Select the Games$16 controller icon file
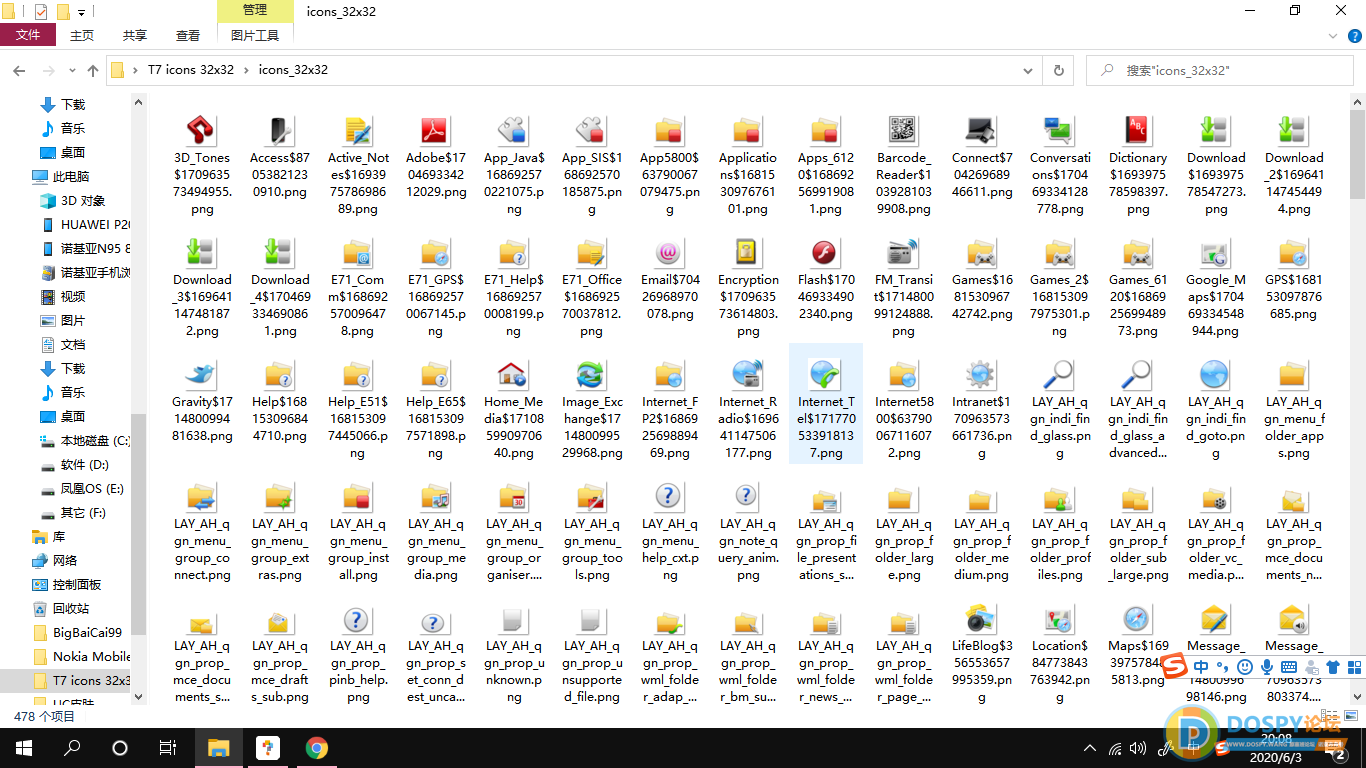This screenshot has width=1366, height=768. tap(982, 280)
